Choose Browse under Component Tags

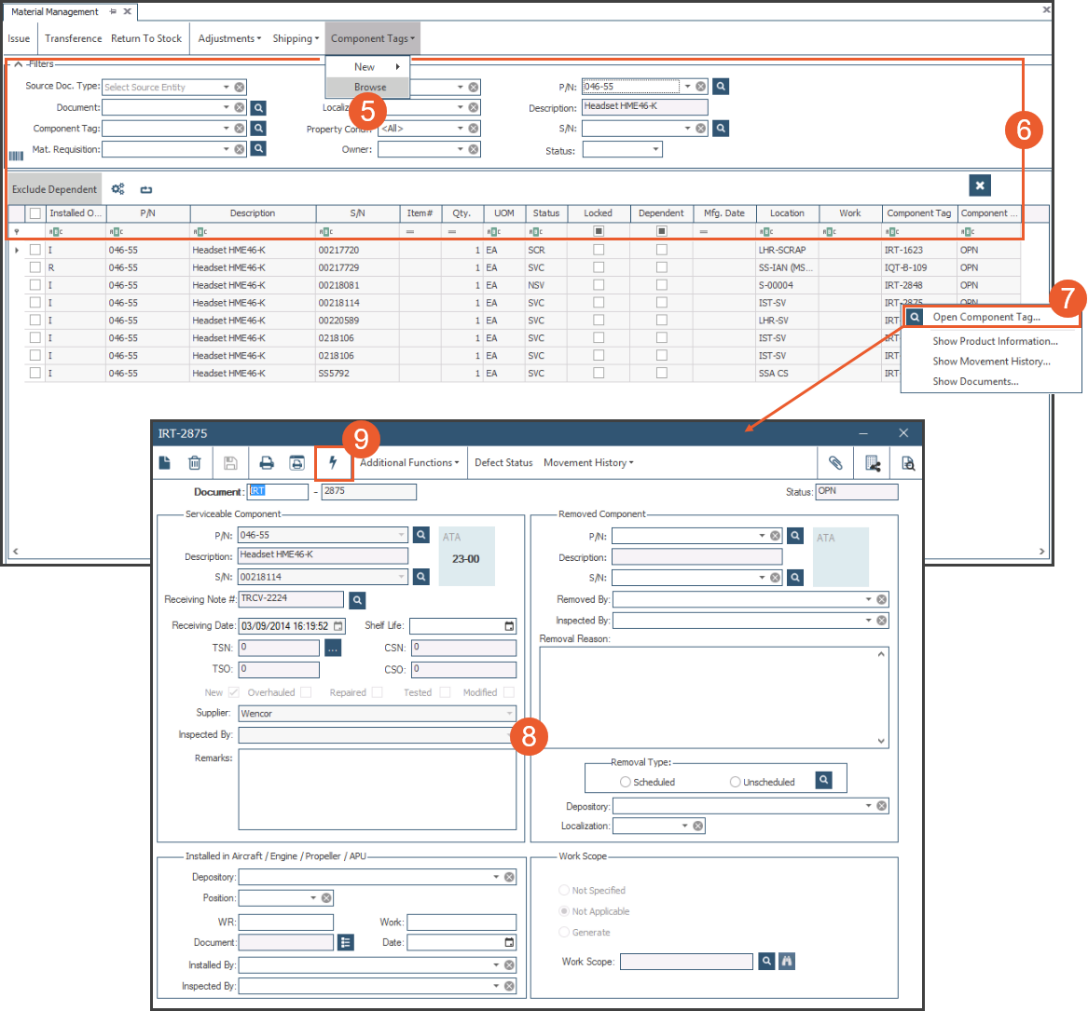368,87
